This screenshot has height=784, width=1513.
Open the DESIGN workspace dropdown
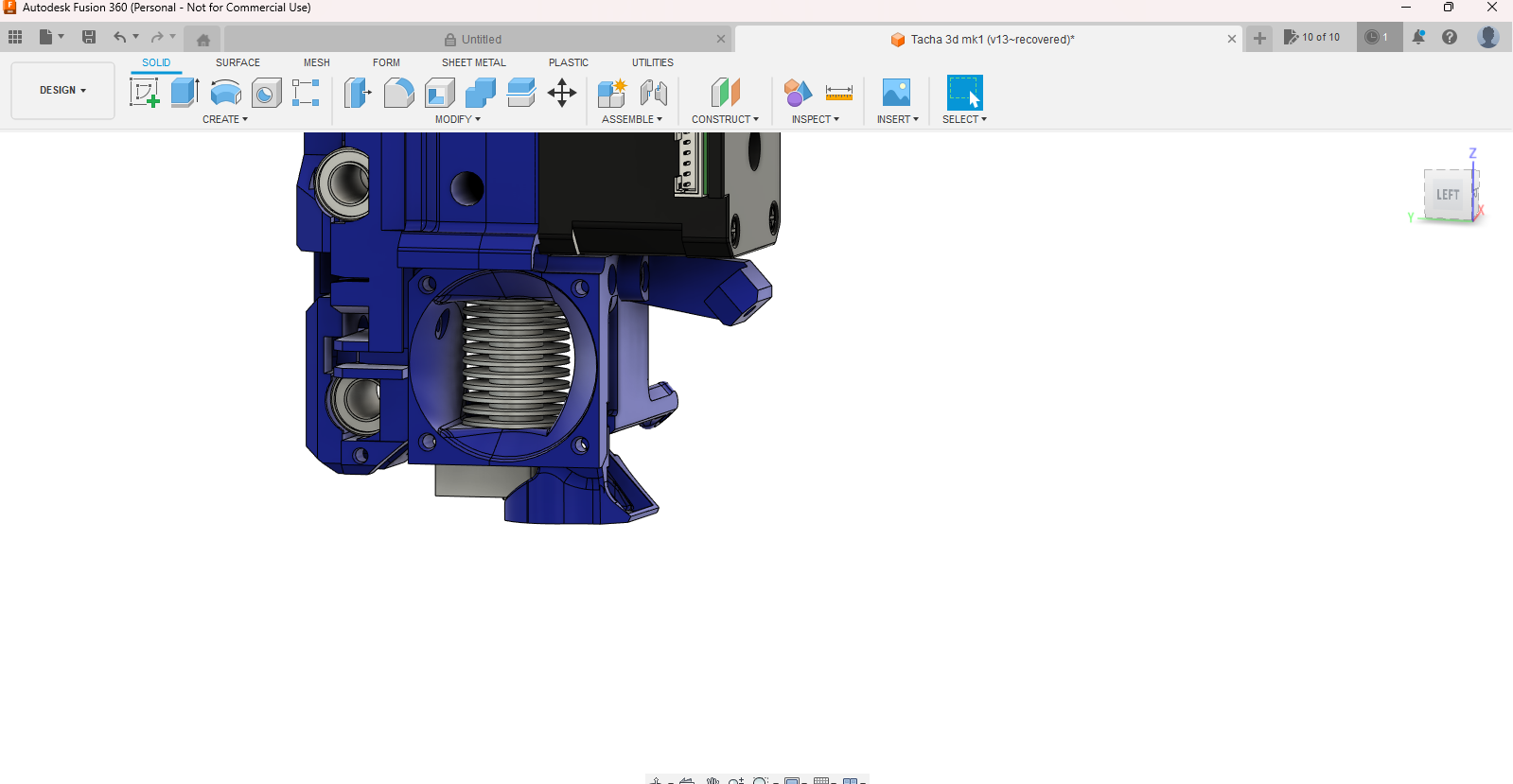(62, 91)
